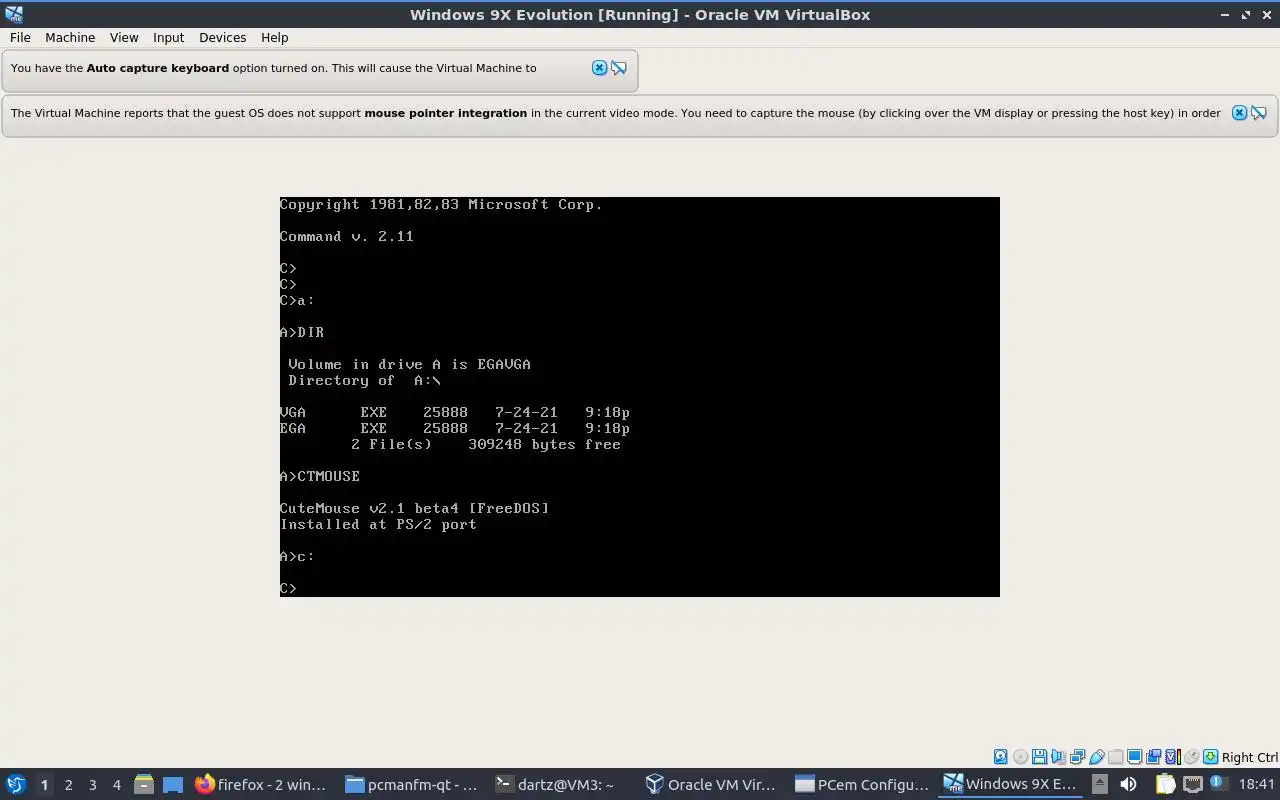
Task: Click the audio indicator in status bar
Action: [1058, 757]
